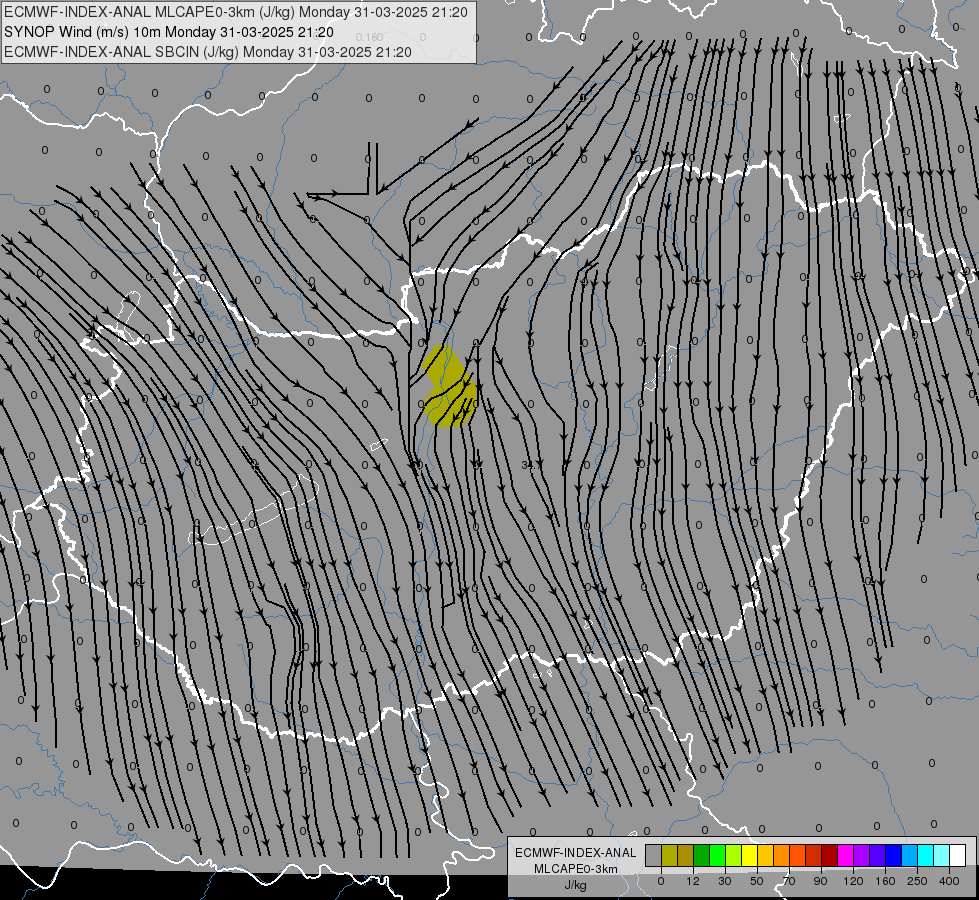Select the magenta legend swatch
979x900 pixels.
(846, 856)
